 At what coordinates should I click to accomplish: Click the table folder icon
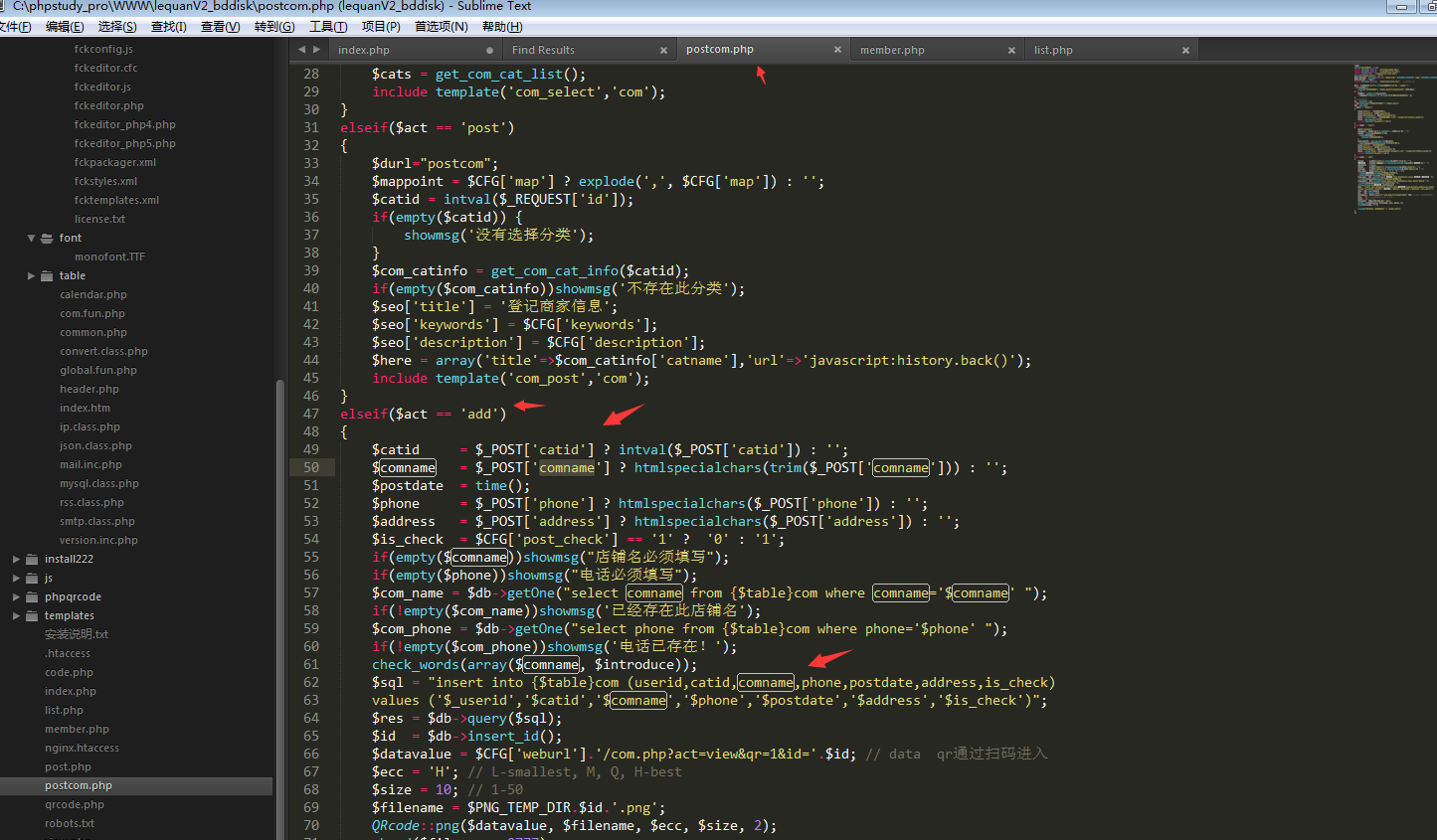click(x=47, y=276)
